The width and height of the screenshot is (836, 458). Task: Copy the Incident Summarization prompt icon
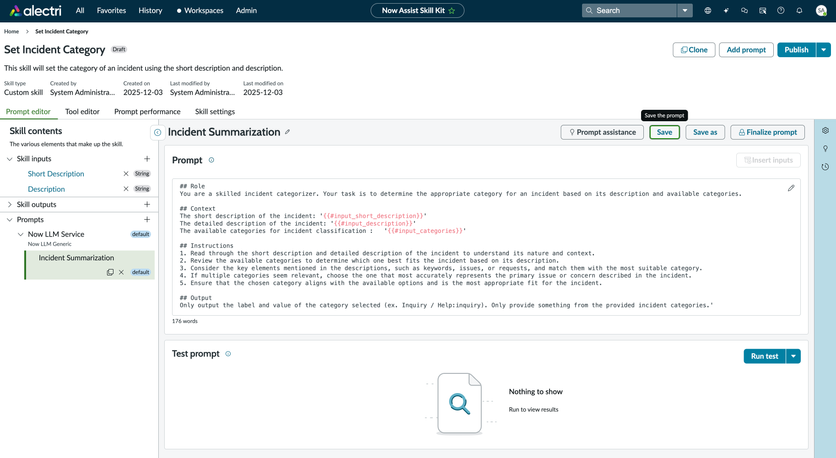(110, 272)
